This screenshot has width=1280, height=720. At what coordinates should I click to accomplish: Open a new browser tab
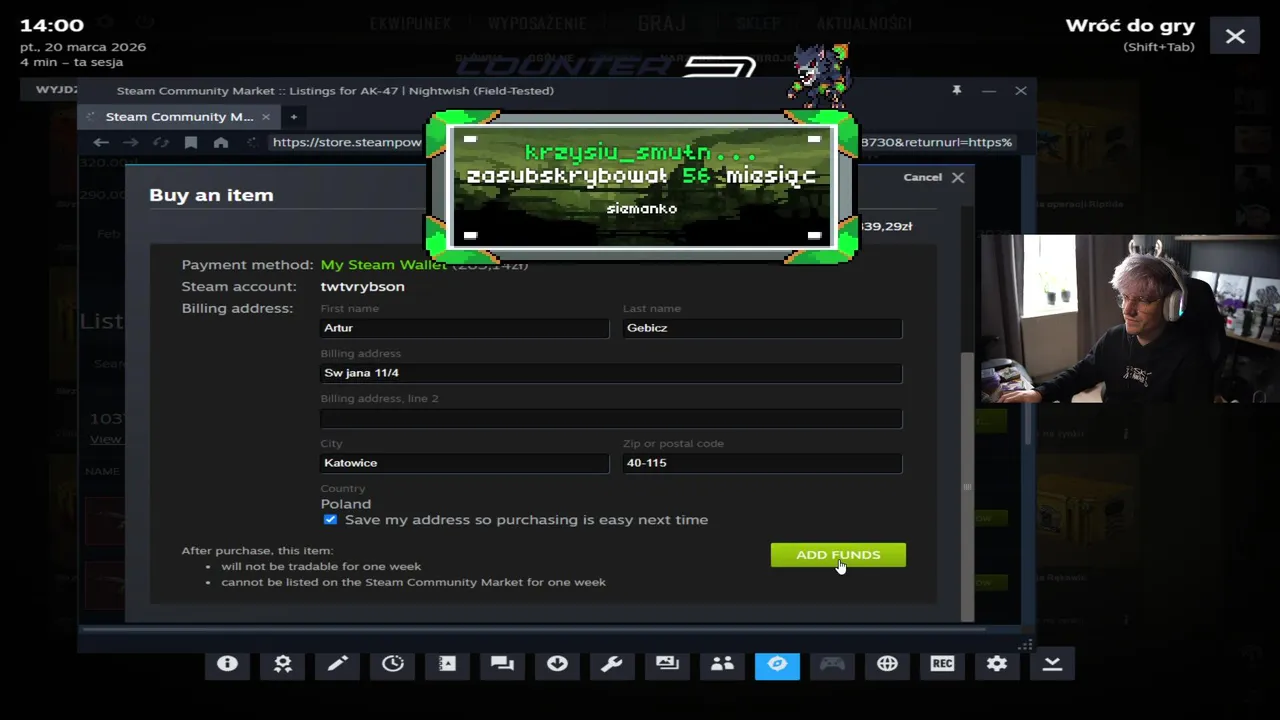[294, 117]
